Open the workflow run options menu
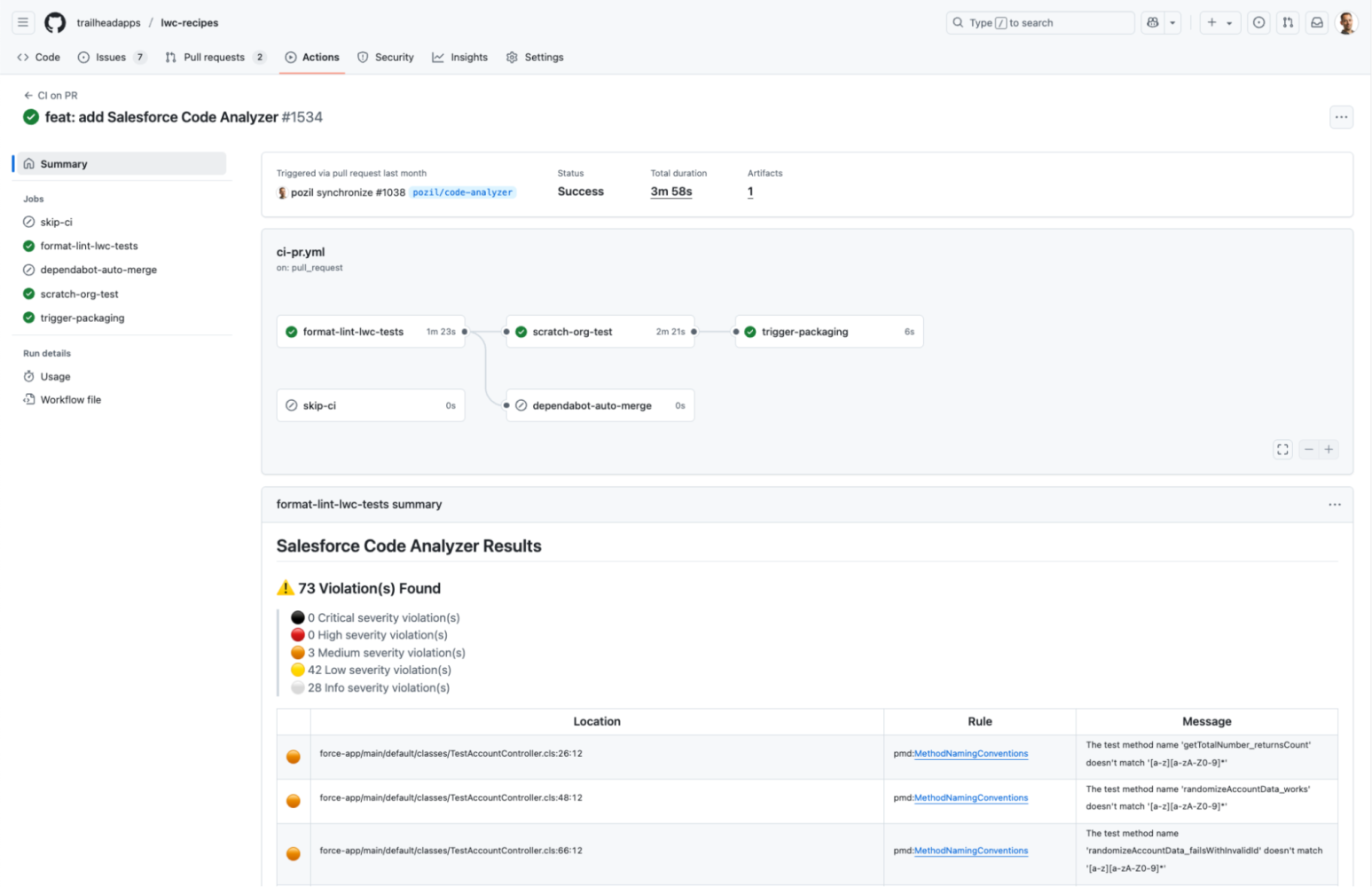Image resolution: width=1372 pixels, height=887 pixels. point(1341,117)
